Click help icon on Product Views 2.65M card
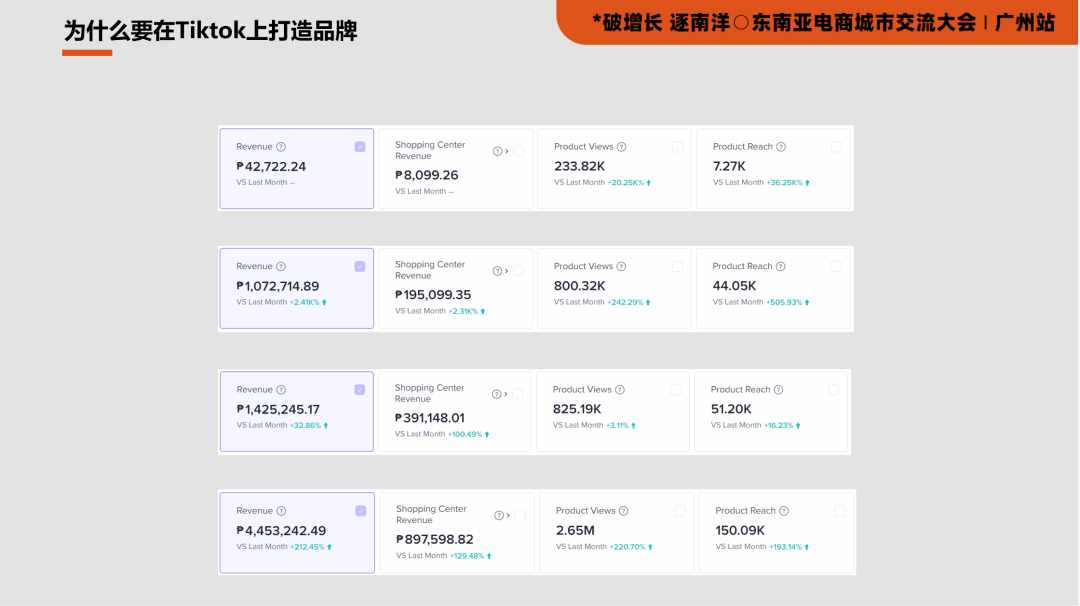This screenshot has height=606, width=1080. click(623, 511)
